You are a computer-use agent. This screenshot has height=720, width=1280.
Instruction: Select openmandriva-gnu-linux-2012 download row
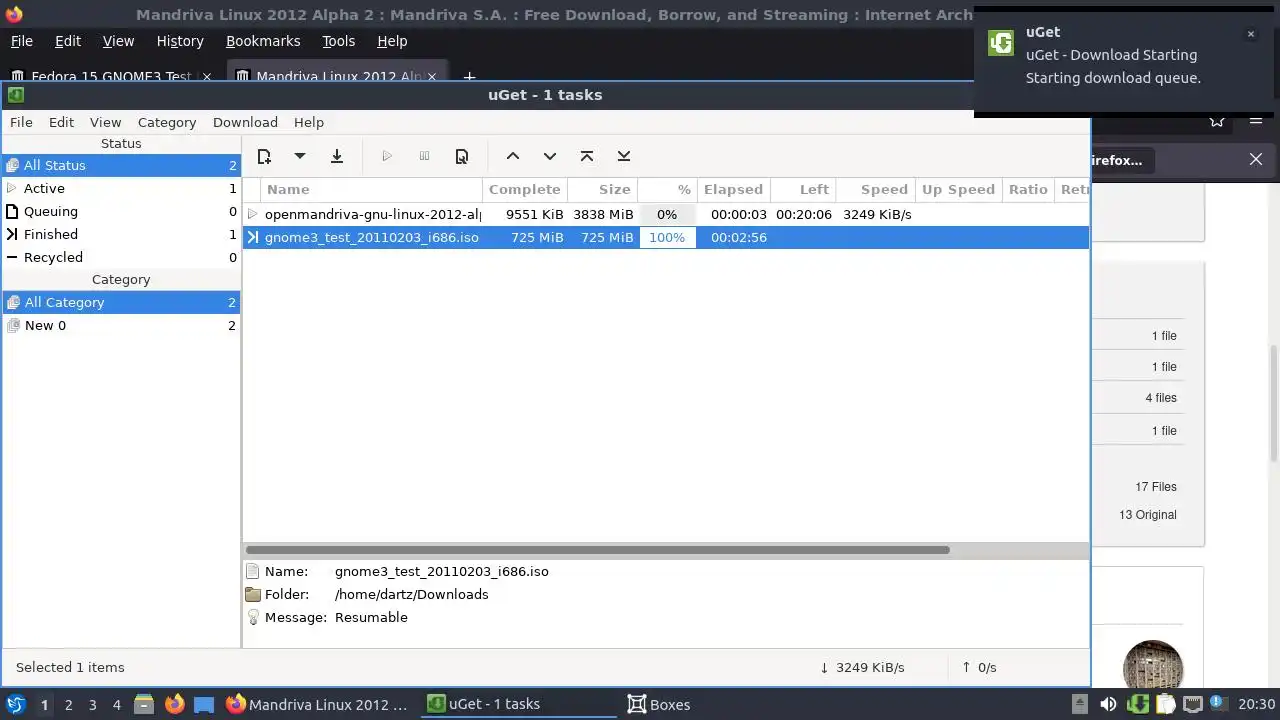coord(666,214)
